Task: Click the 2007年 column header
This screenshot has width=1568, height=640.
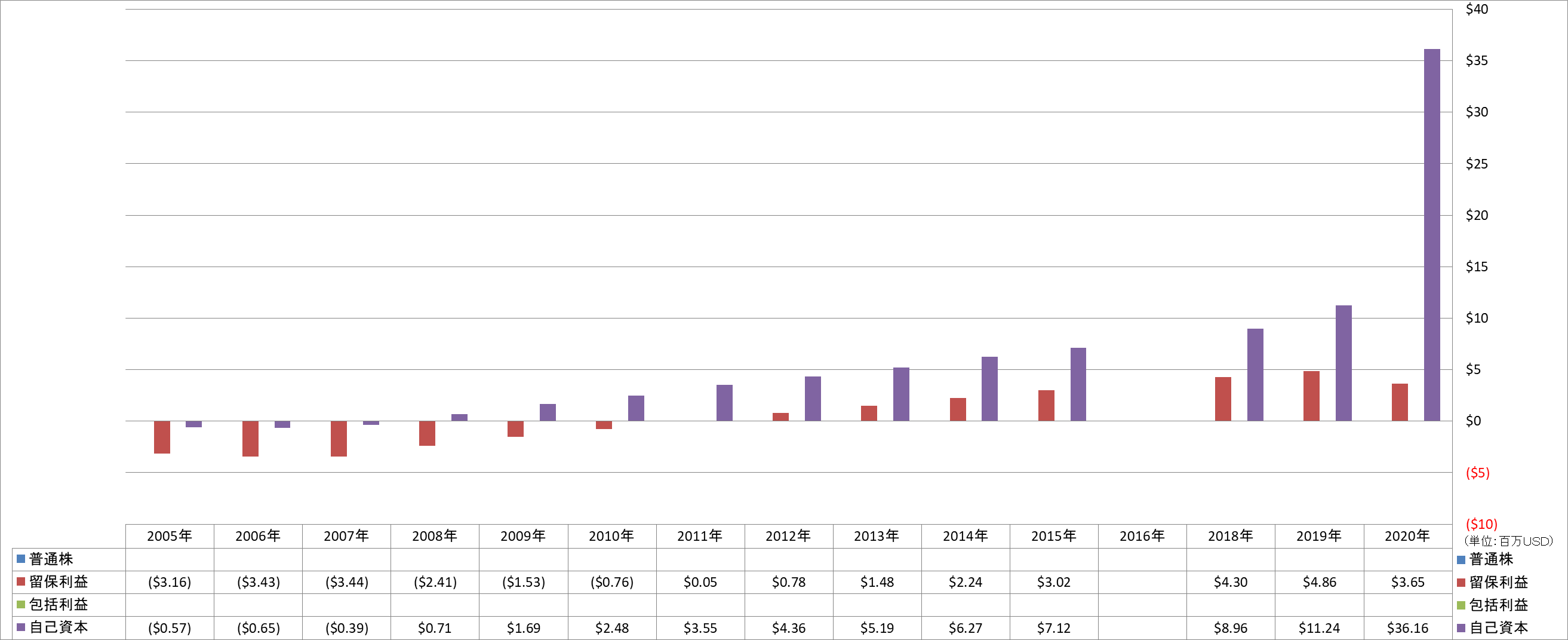Action: (346, 536)
